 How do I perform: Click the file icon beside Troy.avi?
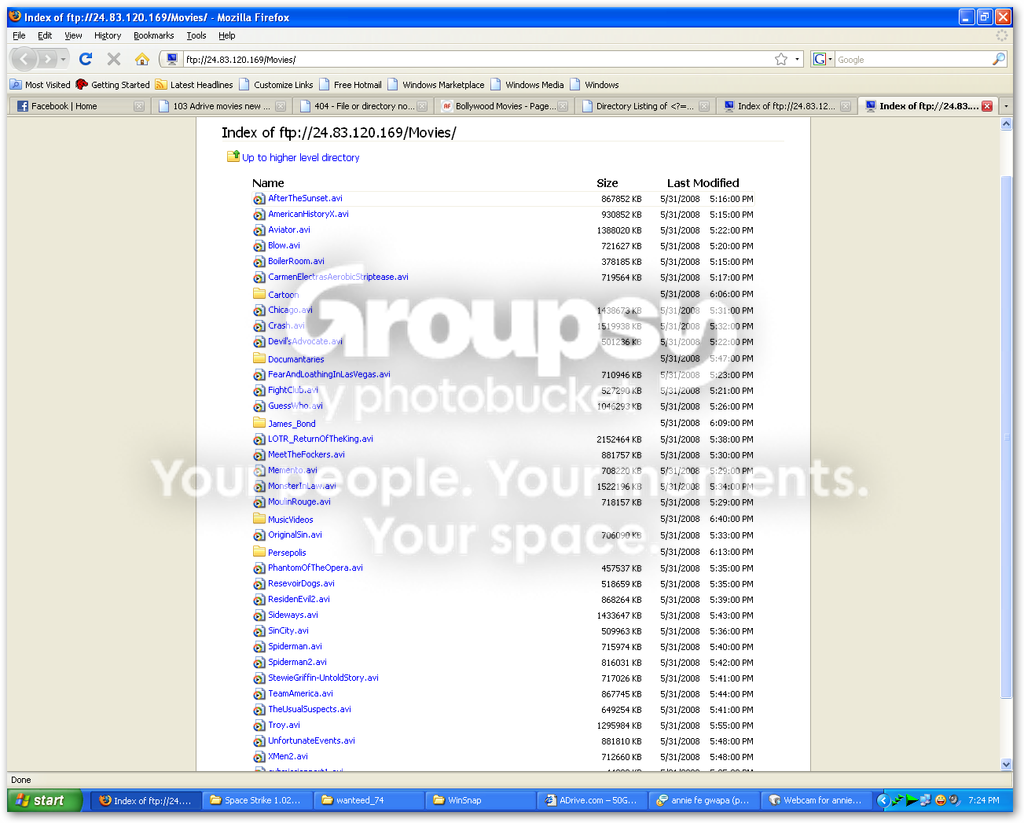(259, 726)
